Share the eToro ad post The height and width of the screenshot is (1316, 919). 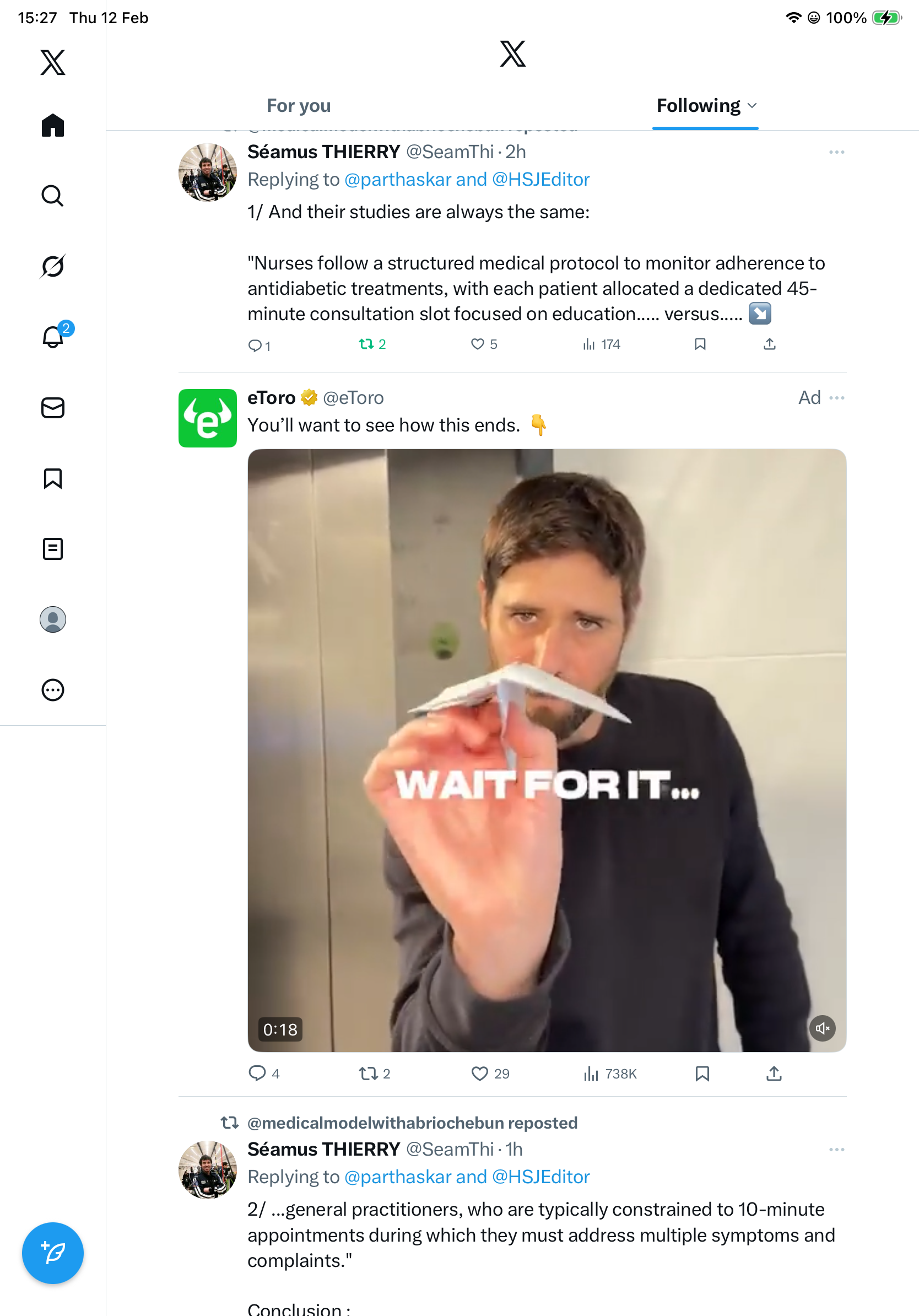click(x=774, y=1073)
